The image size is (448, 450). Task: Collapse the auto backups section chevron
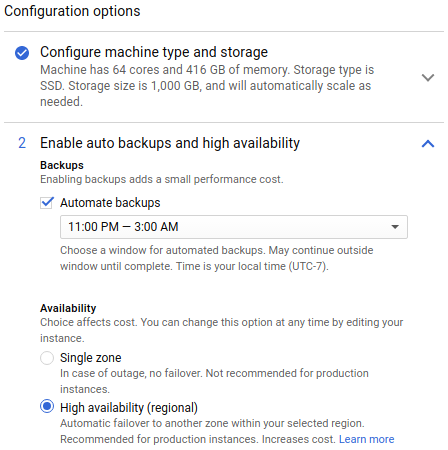click(428, 144)
